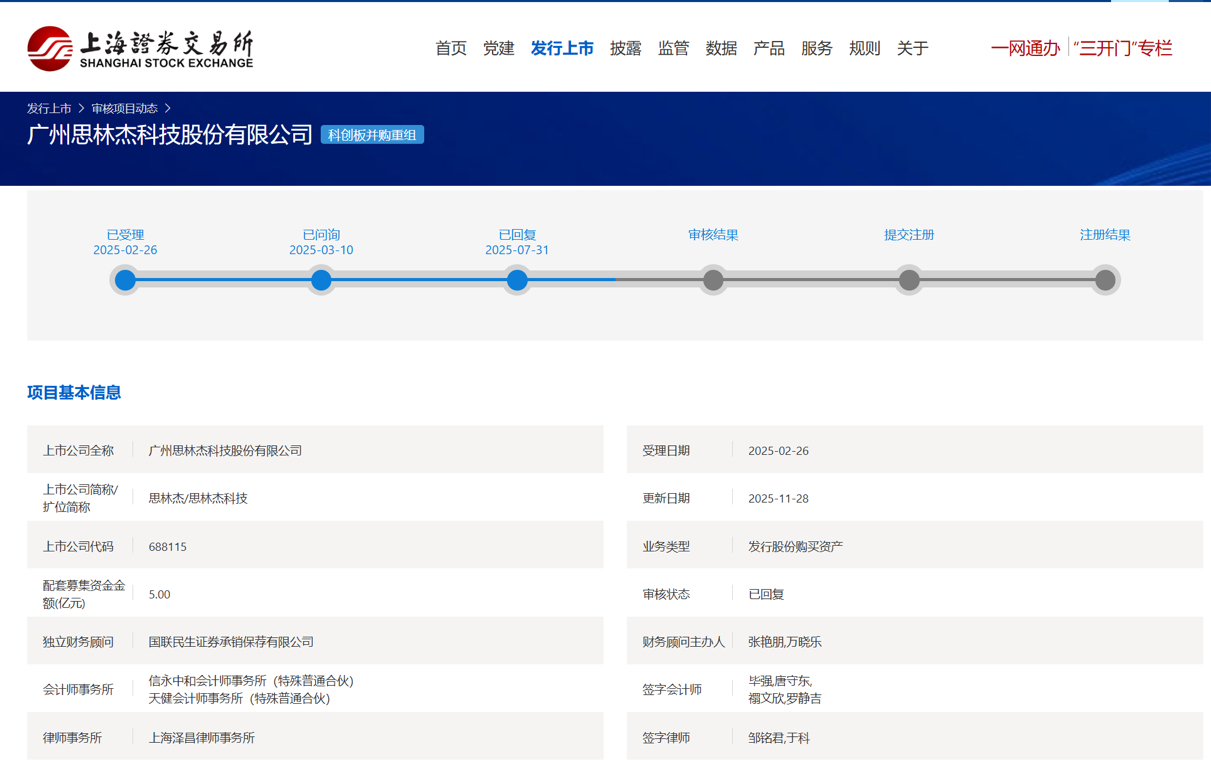This screenshot has width=1211, height=768.
Task: Click the page title 广州思林杰科技股份有限公司
Action: click(x=170, y=135)
